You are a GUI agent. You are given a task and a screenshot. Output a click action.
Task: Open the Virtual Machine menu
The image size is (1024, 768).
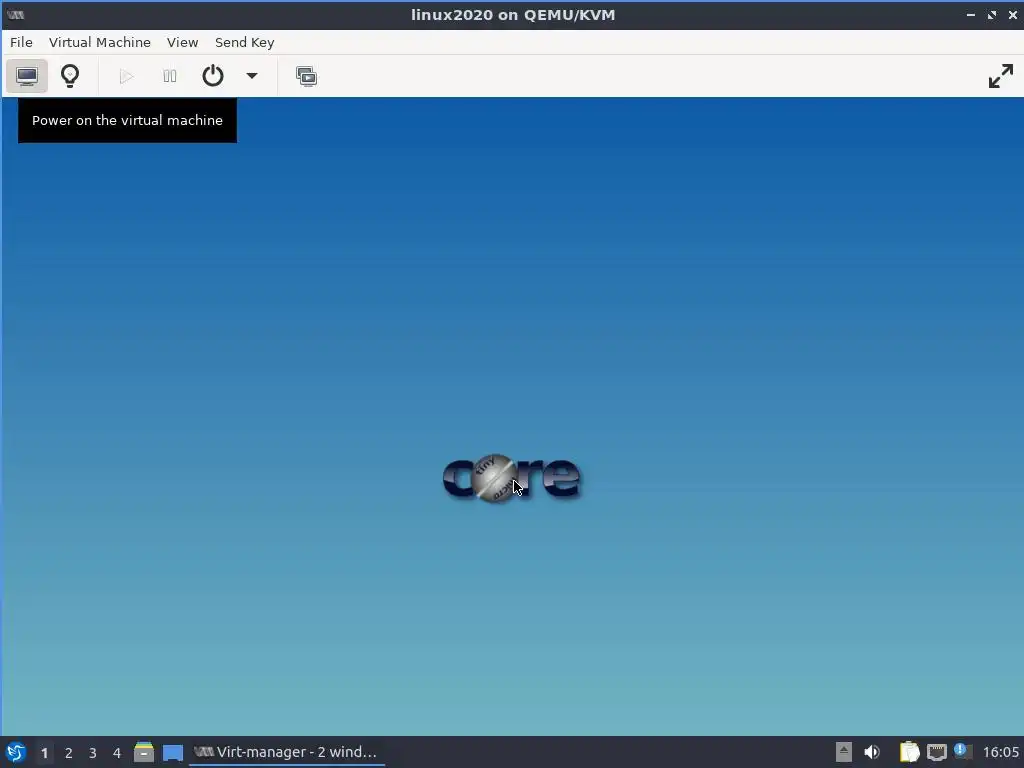pos(100,42)
